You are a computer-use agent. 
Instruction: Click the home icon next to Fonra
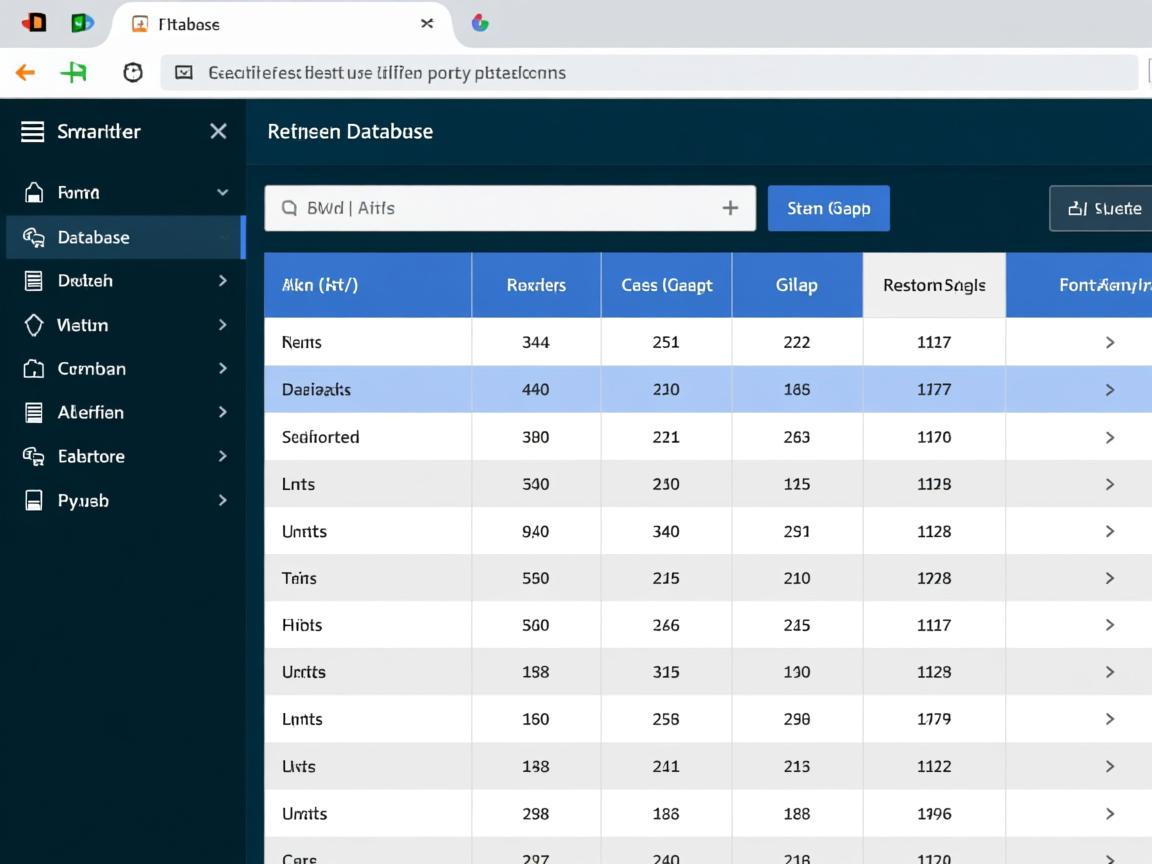click(33, 193)
